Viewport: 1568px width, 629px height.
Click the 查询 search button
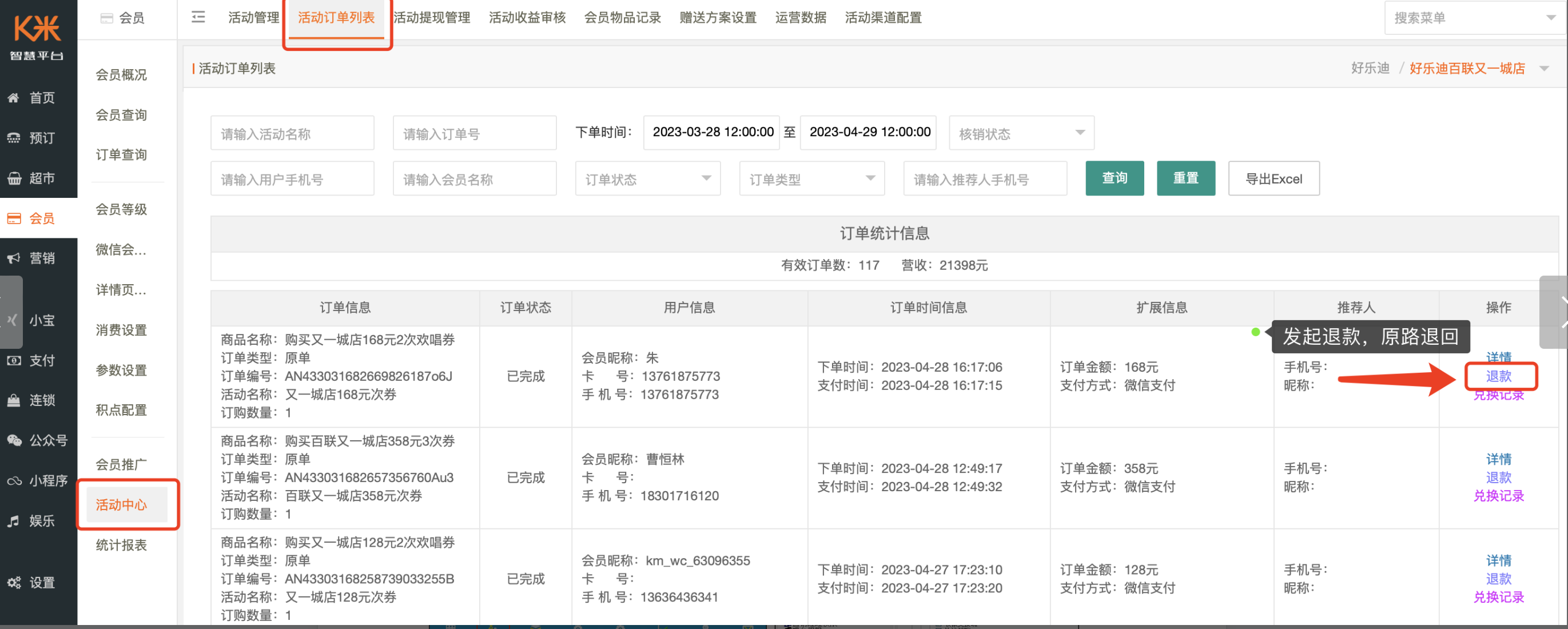(x=1115, y=178)
